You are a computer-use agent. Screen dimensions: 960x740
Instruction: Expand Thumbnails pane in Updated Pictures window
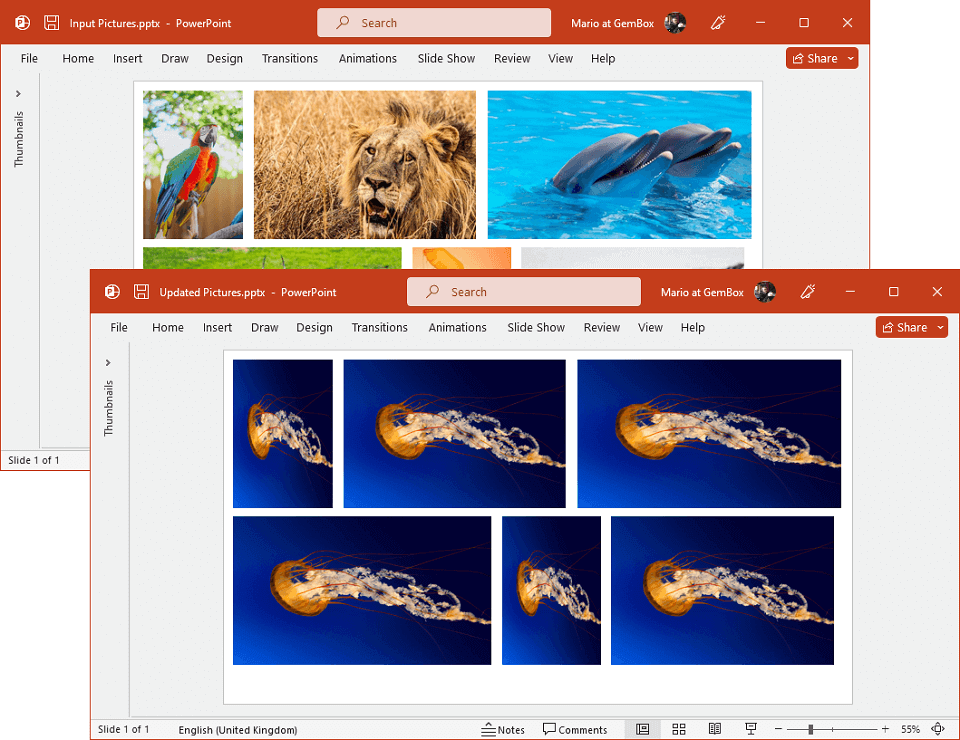tap(108, 362)
